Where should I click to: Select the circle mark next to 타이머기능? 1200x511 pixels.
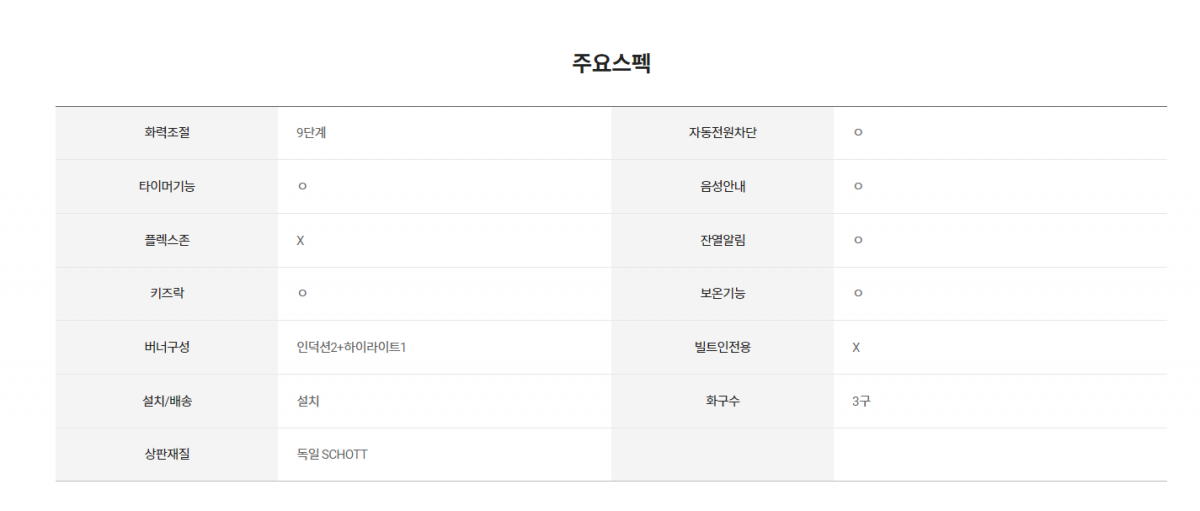(301, 187)
